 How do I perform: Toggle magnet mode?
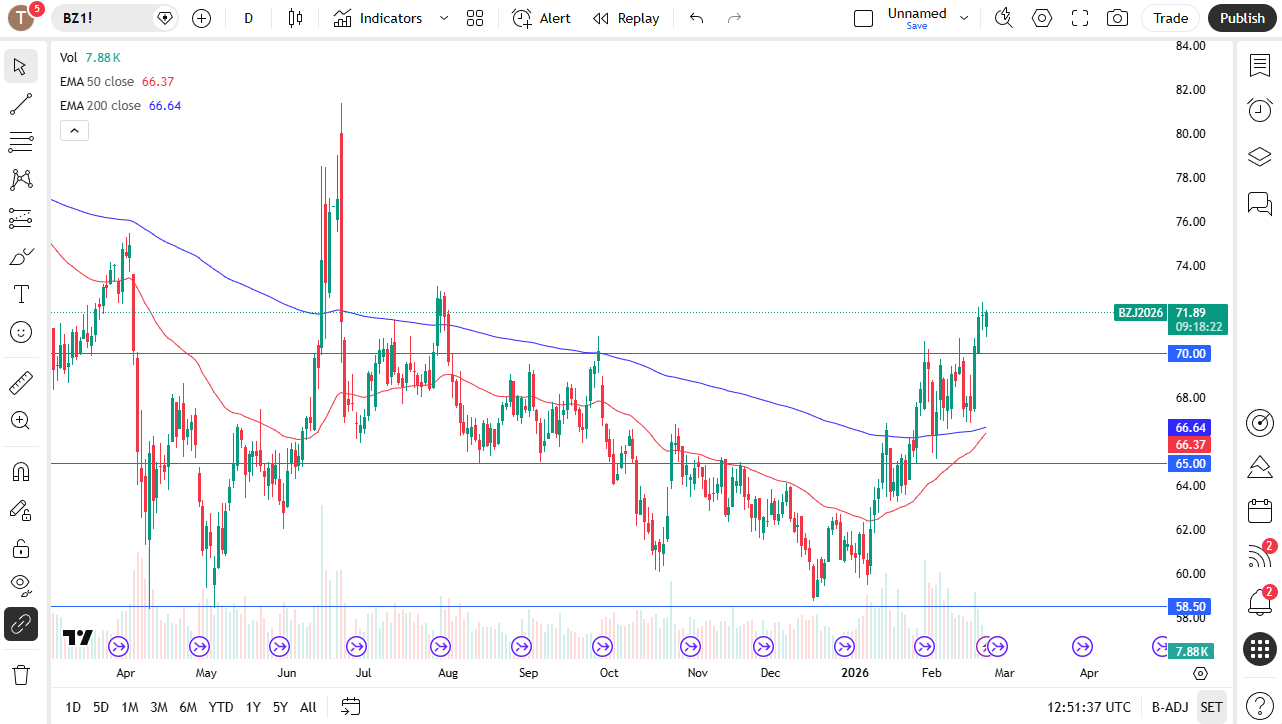(x=21, y=471)
